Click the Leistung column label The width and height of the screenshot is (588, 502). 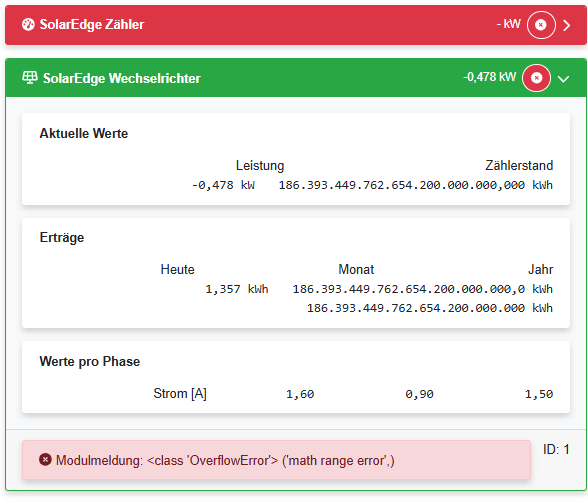click(x=260, y=165)
